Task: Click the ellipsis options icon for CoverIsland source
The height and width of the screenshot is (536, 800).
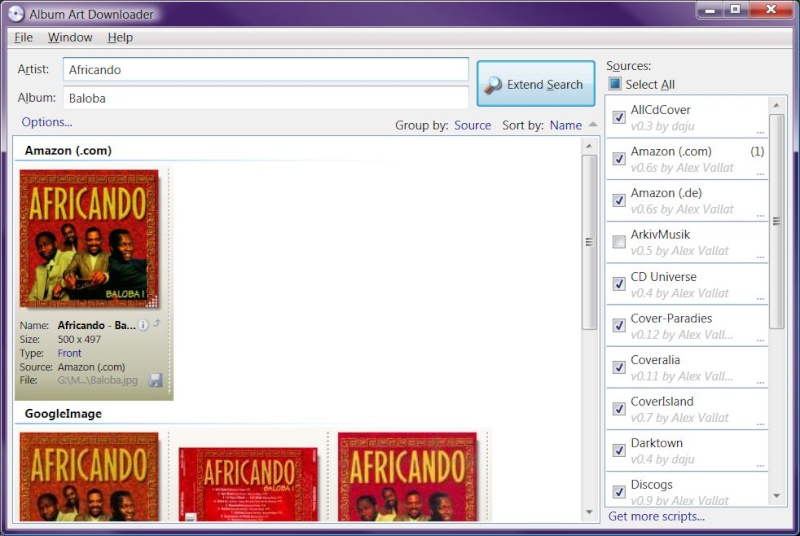Action: (x=760, y=424)
